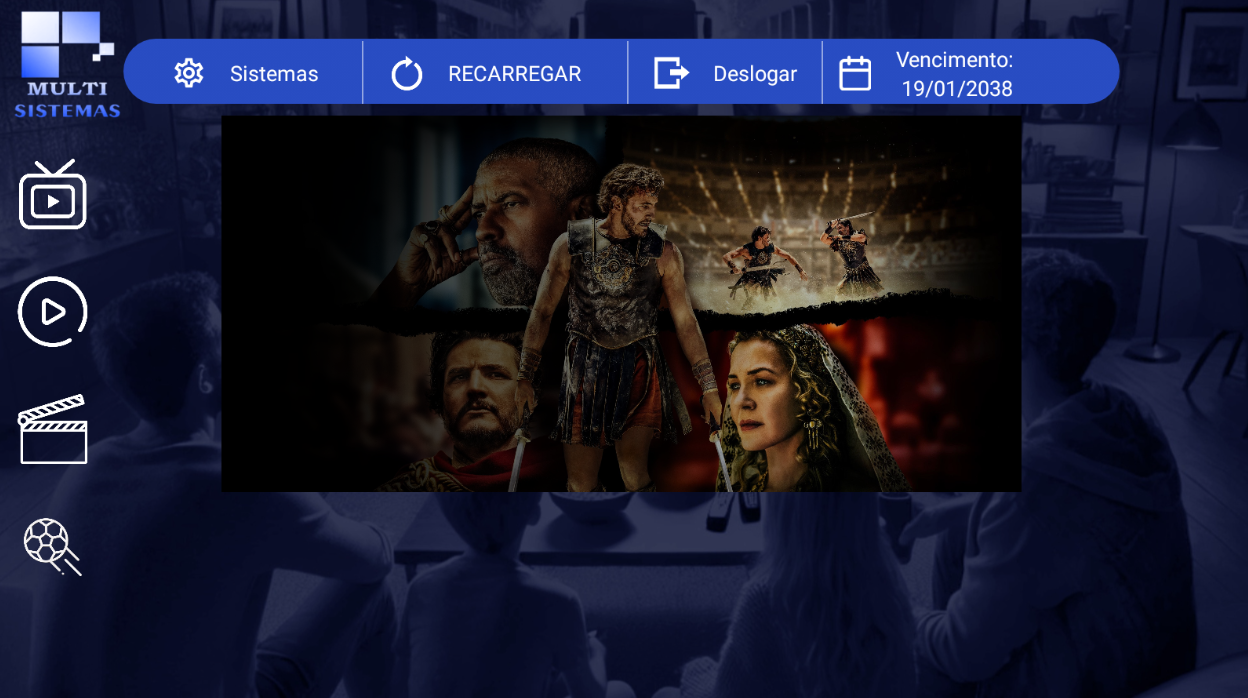Open the soccer ball sports icon
This screenshot has width=1248, height=698.
pyautogui.click(x=53, y=546)
